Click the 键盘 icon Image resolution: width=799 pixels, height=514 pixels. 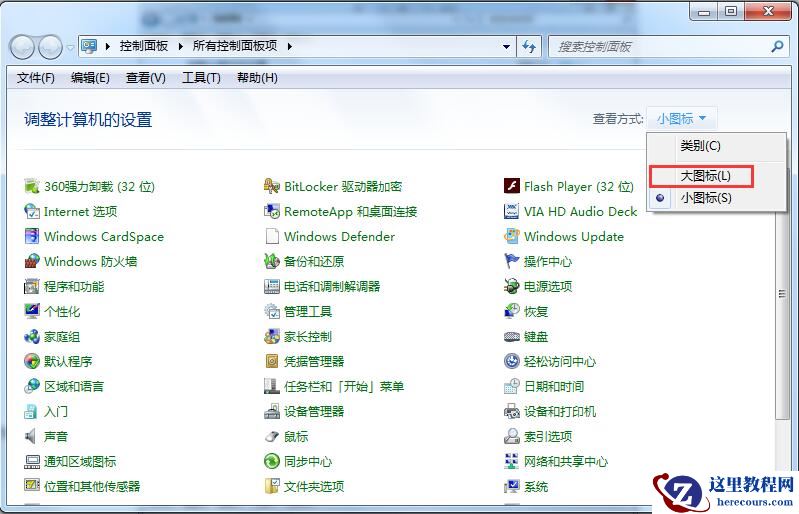[512, 336]
